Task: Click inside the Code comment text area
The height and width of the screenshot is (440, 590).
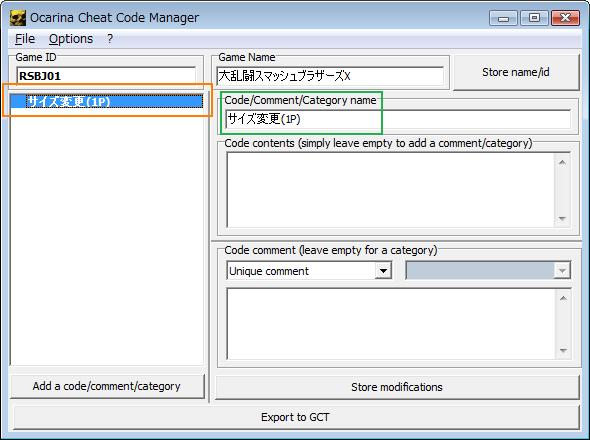Action: tap(390, 324)
